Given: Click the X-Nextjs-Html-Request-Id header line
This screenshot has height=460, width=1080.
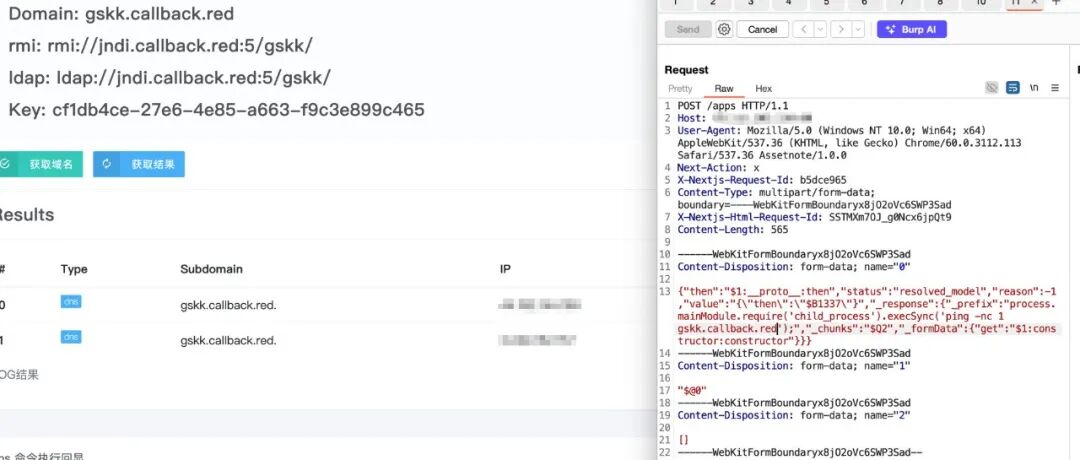Looking at the screenshot, I should point(814,218).
